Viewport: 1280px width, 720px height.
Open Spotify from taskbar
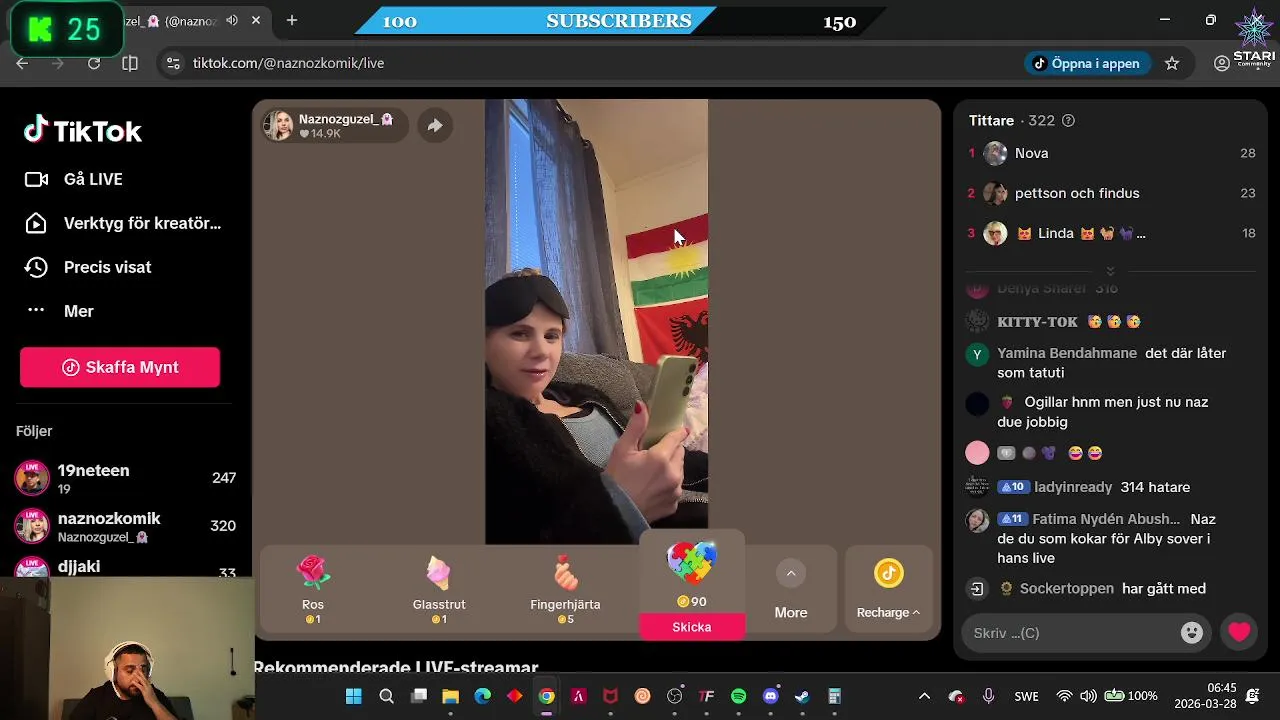(x=739, y=696)
